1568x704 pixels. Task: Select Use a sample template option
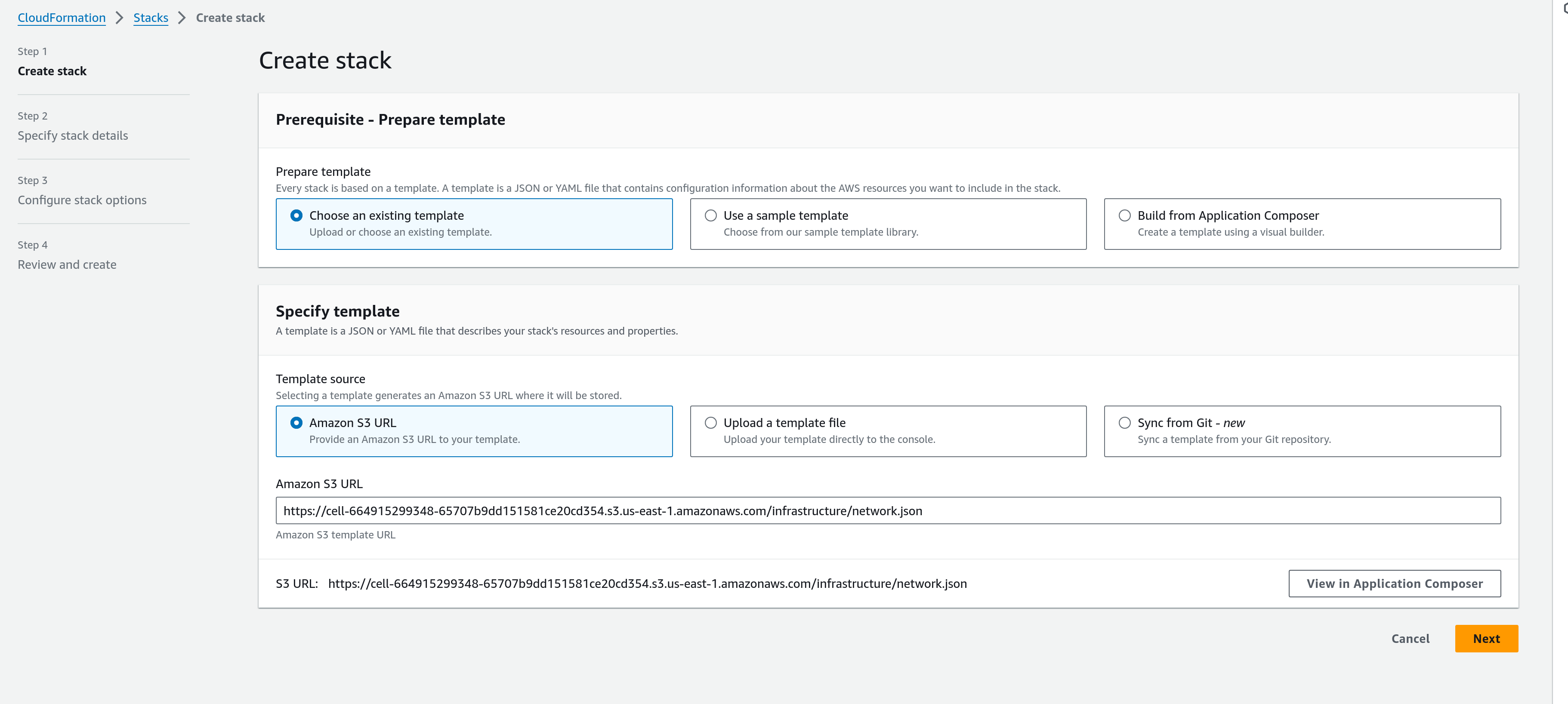710,215
